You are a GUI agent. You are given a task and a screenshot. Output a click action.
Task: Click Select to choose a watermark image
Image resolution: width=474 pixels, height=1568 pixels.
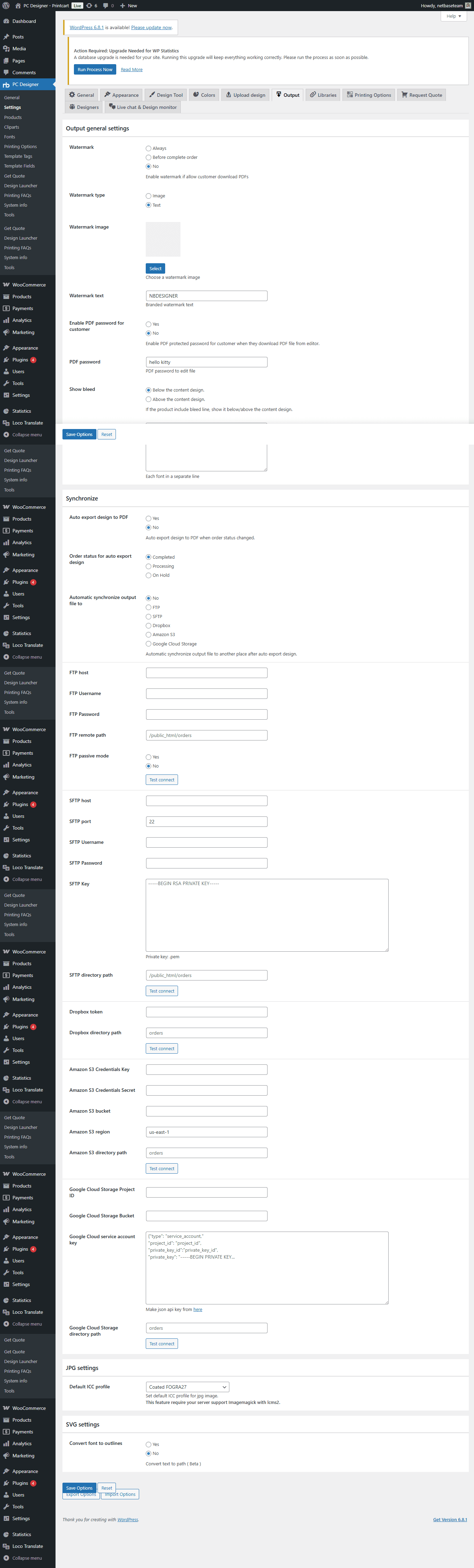(155, 268)
